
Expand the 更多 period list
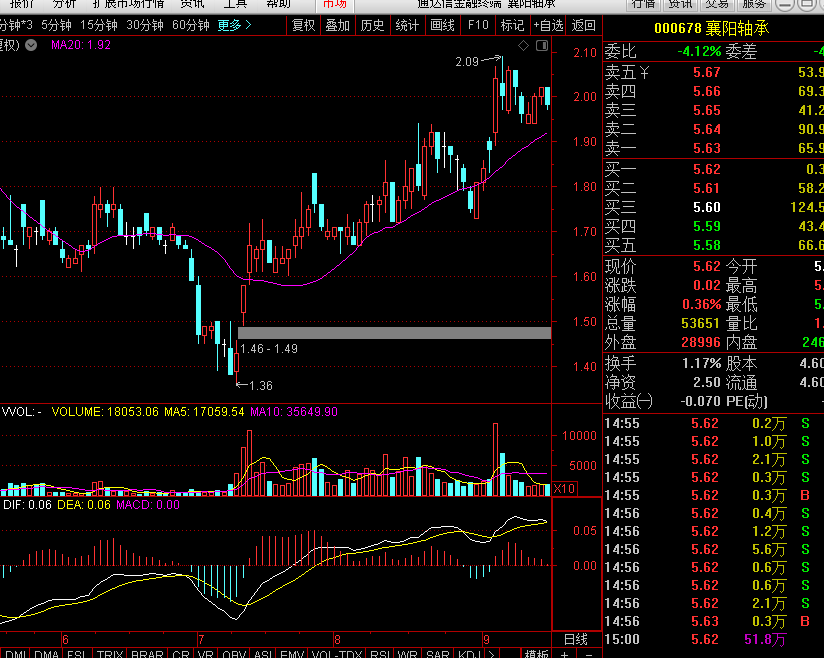click(x=234, y=25)
